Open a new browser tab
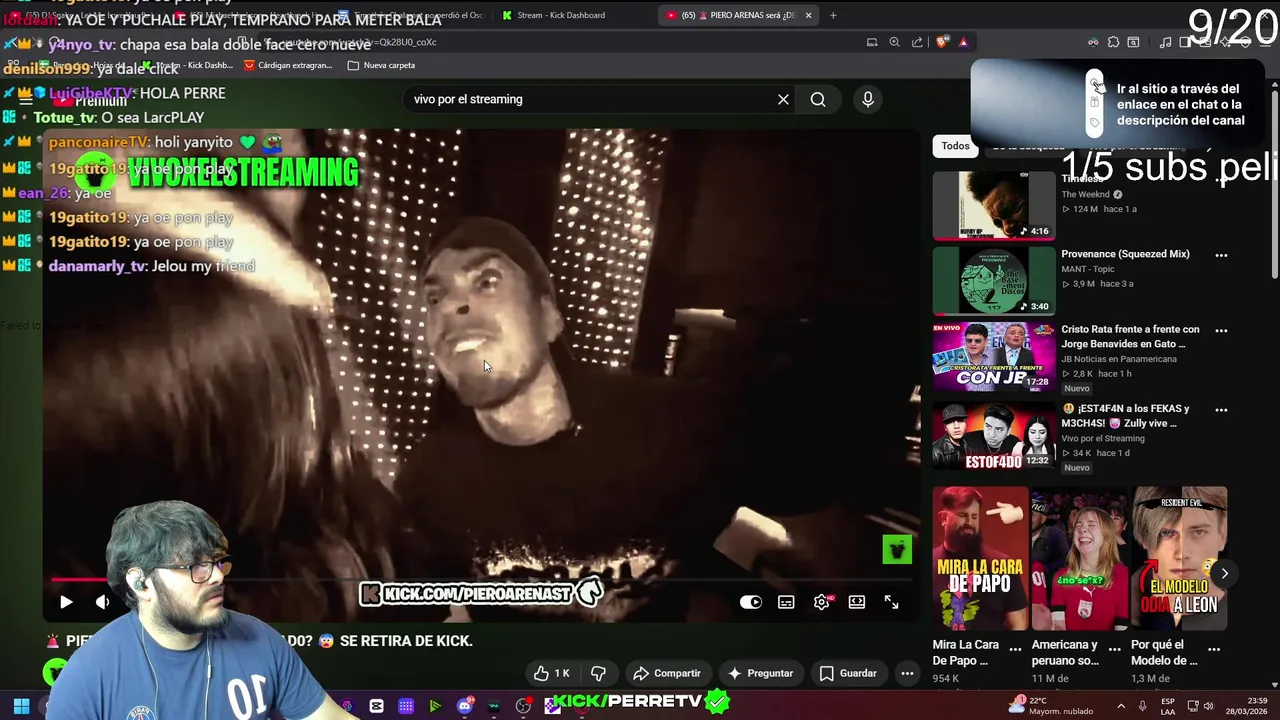This screenshot has height=720, width=1280. [833, 15]
